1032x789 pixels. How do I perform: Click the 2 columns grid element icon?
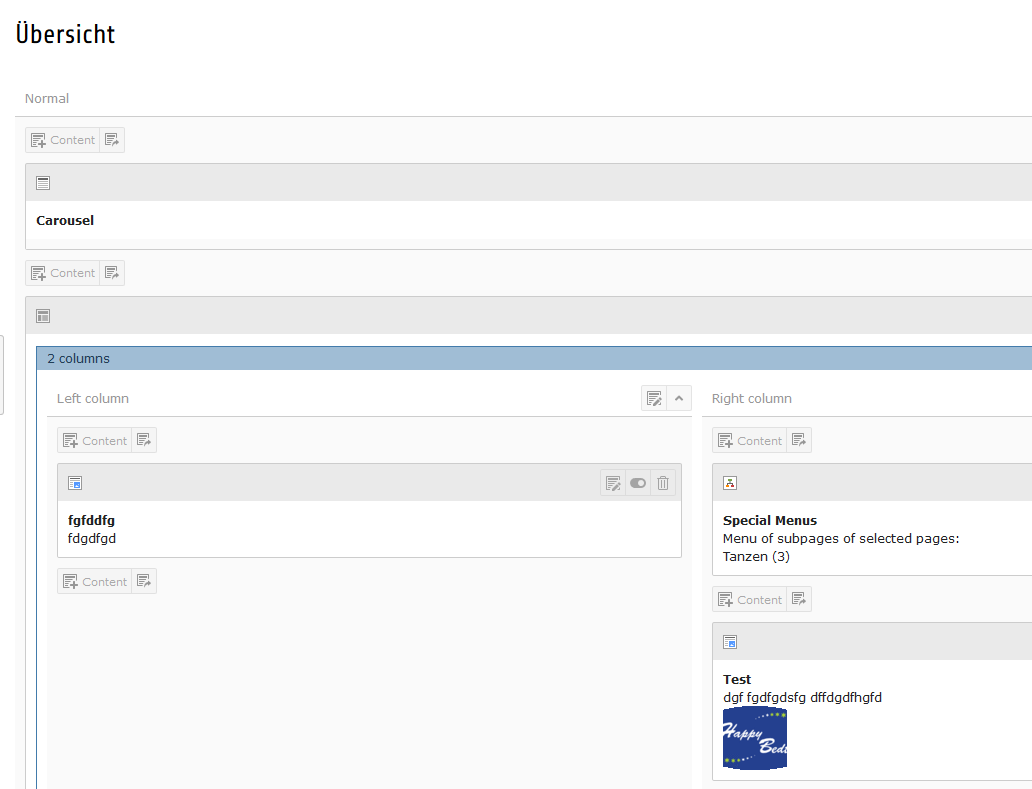(43, 316)
